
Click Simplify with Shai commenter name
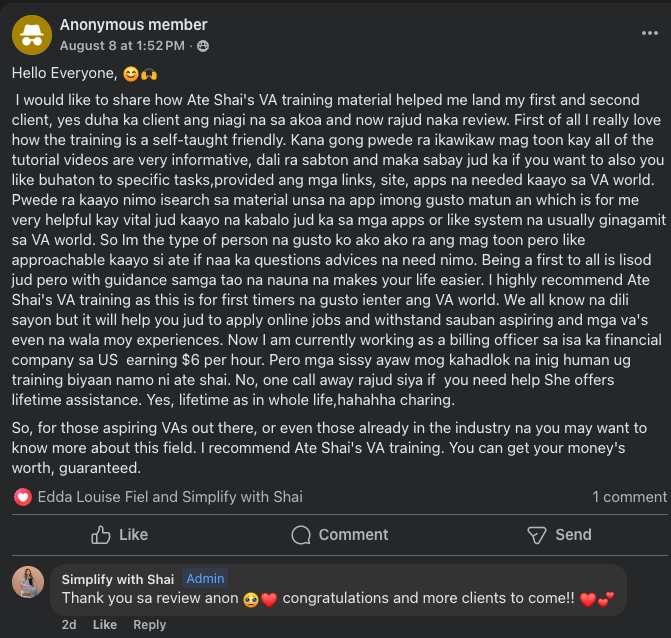click(x=119, y=578)
